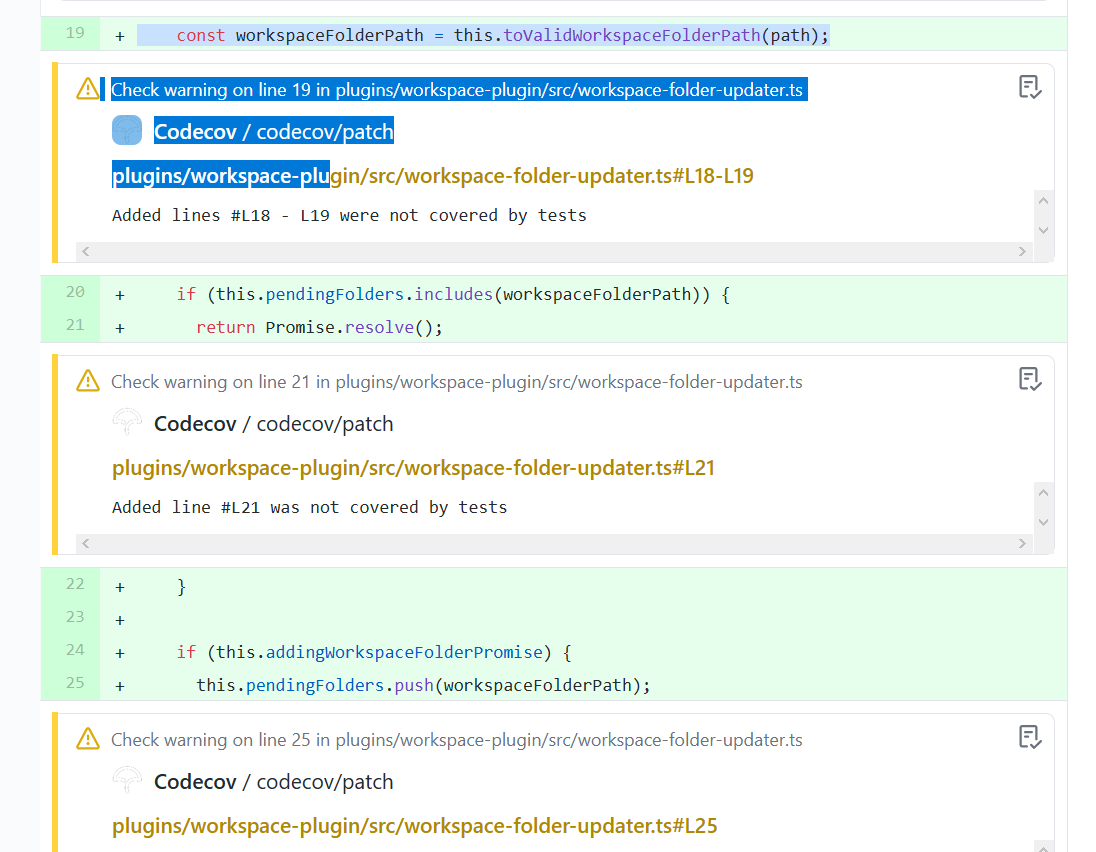This screenshot has width=1096, height=852.
Task: Click the warning triangle for line 19 check
Action: (x=88, y=89)
